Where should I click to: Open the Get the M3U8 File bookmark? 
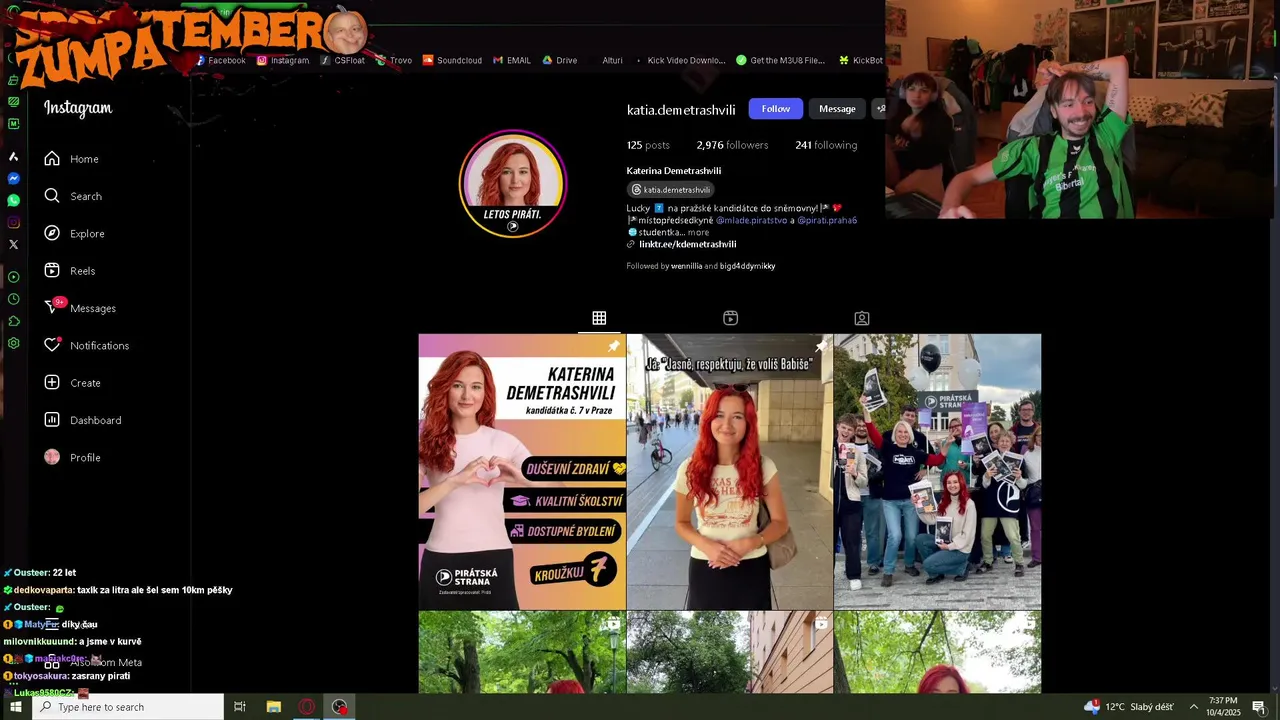tap(780, 60)
